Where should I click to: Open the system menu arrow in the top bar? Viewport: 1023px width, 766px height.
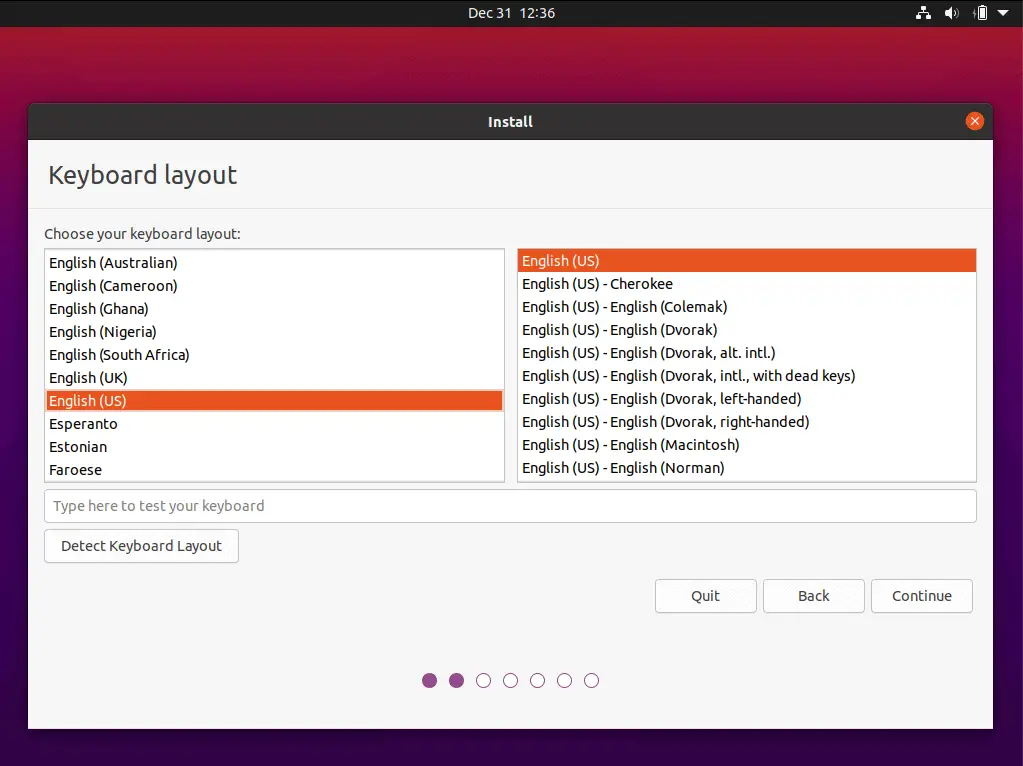1003,13
